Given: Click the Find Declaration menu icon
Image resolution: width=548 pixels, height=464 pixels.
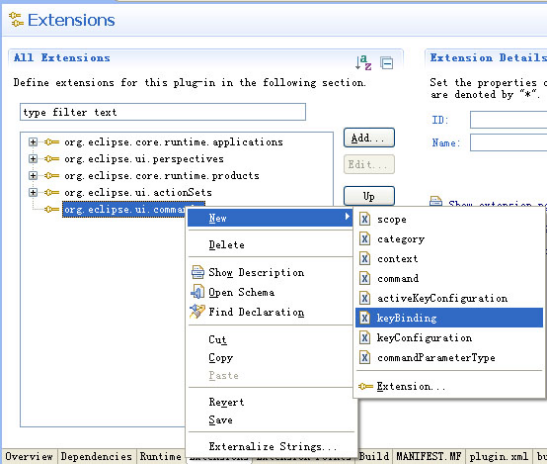Looking at the screenshot, I should pos(197,311).
